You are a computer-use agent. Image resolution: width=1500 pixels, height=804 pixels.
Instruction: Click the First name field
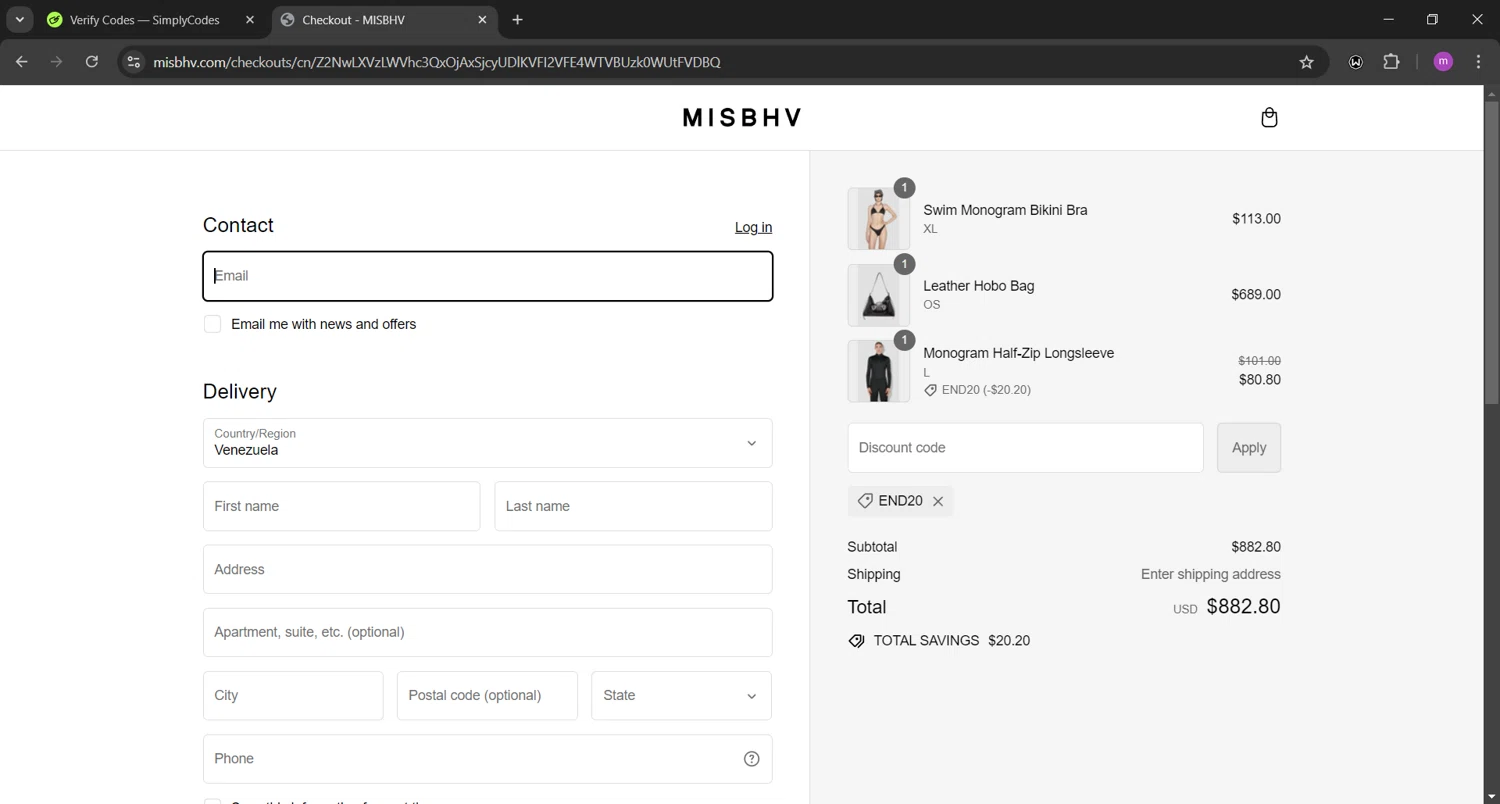click(x=341, y=507)
